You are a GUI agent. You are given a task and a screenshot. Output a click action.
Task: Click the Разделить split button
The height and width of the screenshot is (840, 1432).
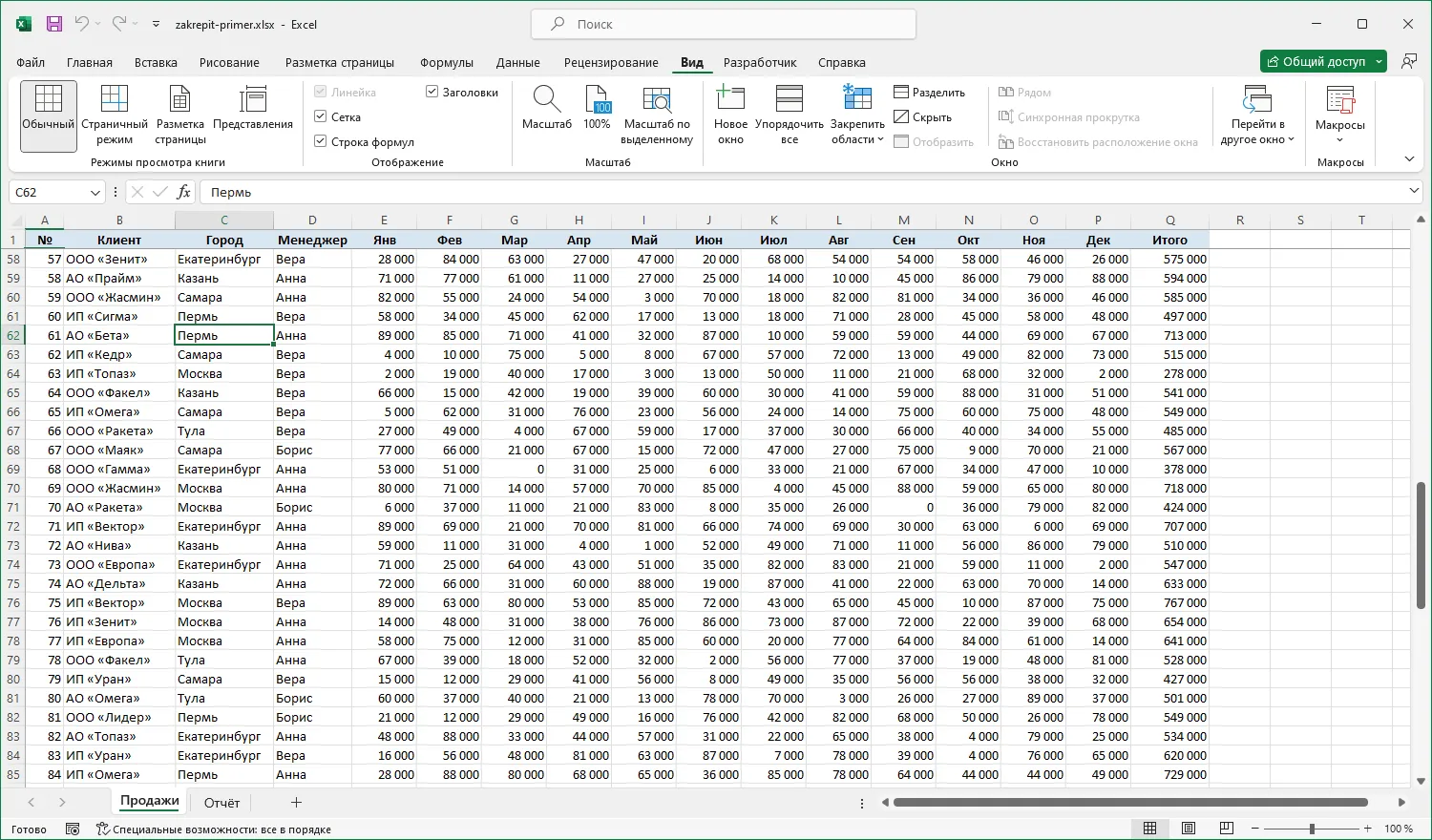tap(930, 93)
